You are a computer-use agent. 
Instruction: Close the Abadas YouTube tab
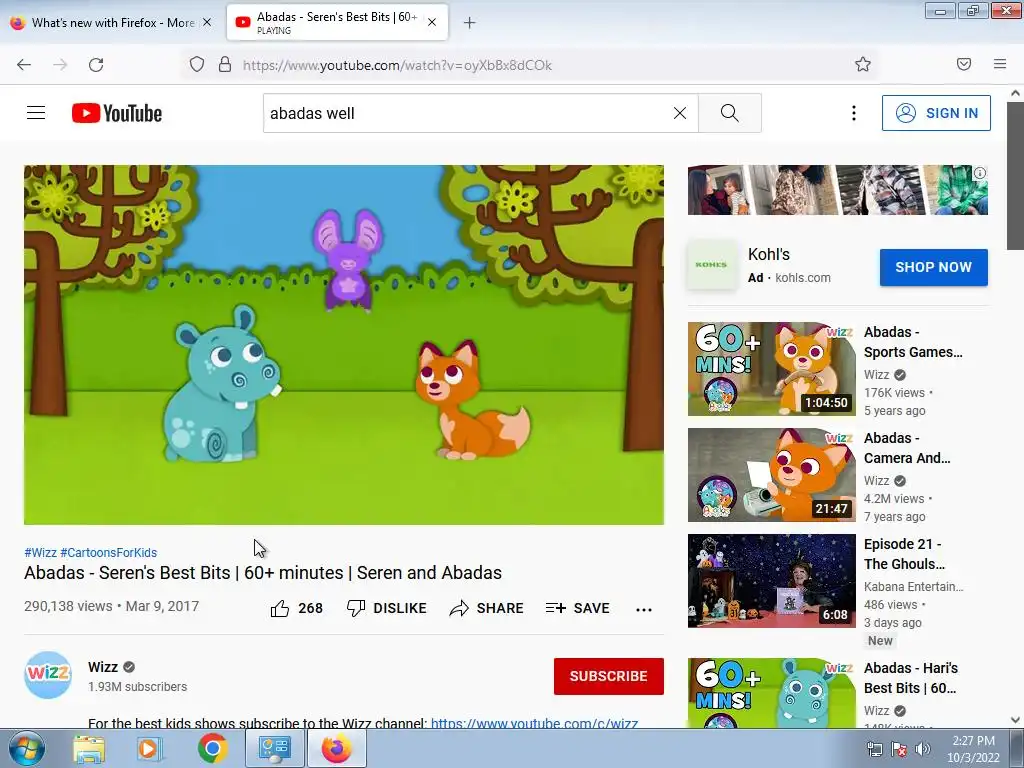point(432,22)
